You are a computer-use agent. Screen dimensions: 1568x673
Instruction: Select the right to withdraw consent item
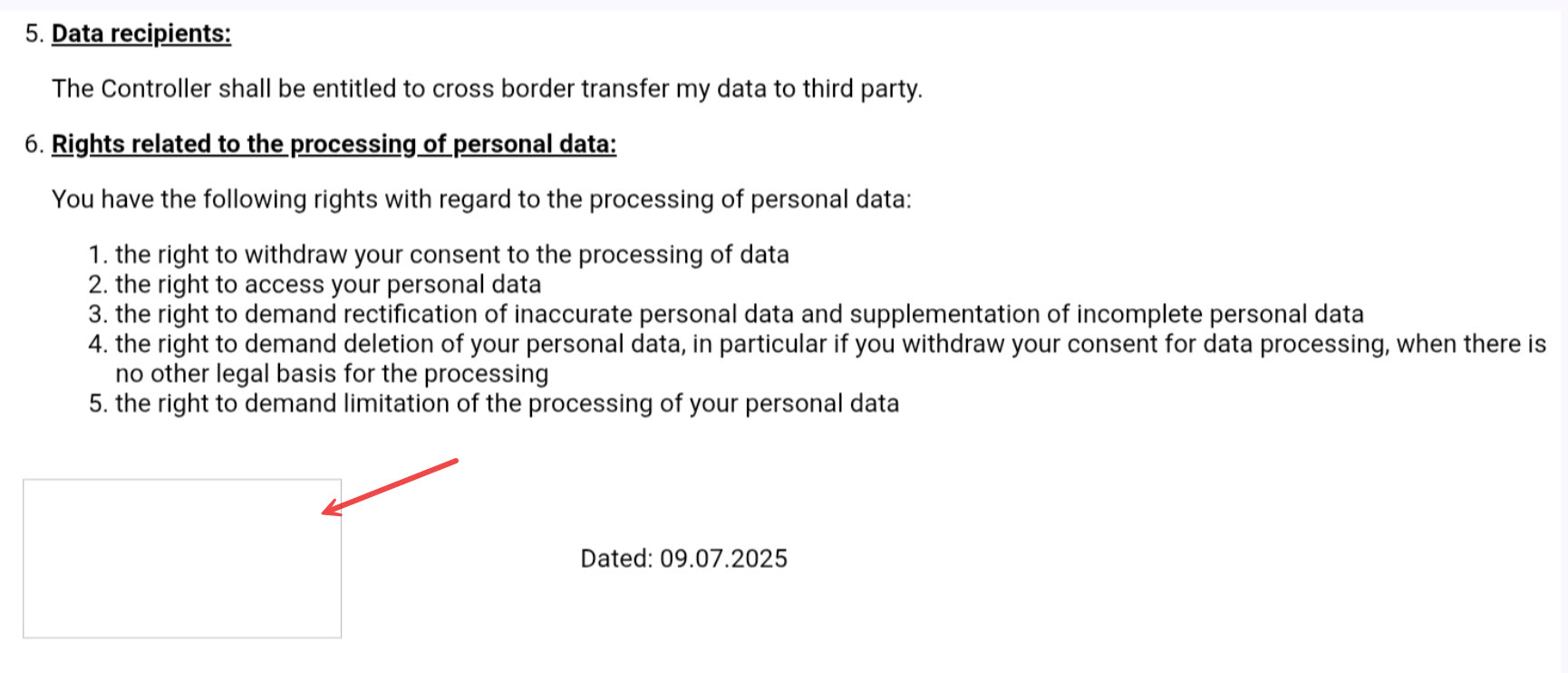pyautogui.click(x=451, y=255)
